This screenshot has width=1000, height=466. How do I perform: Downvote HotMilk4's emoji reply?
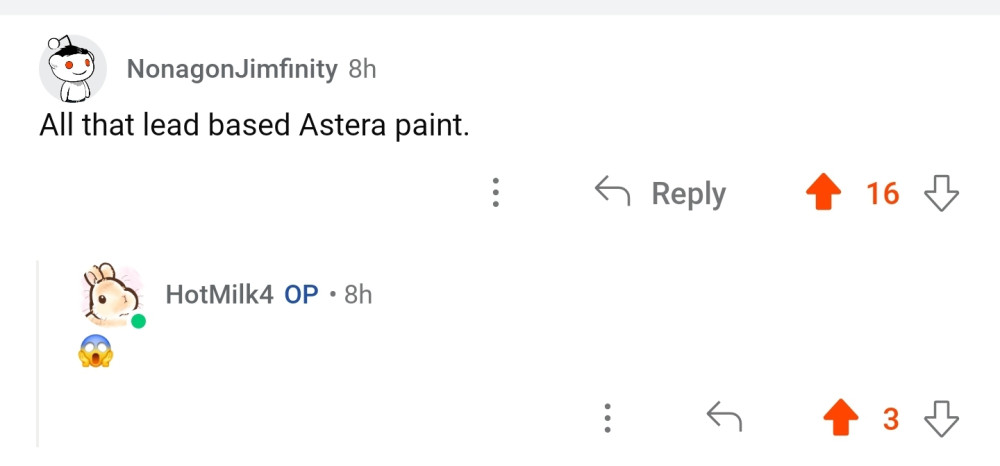941,418
